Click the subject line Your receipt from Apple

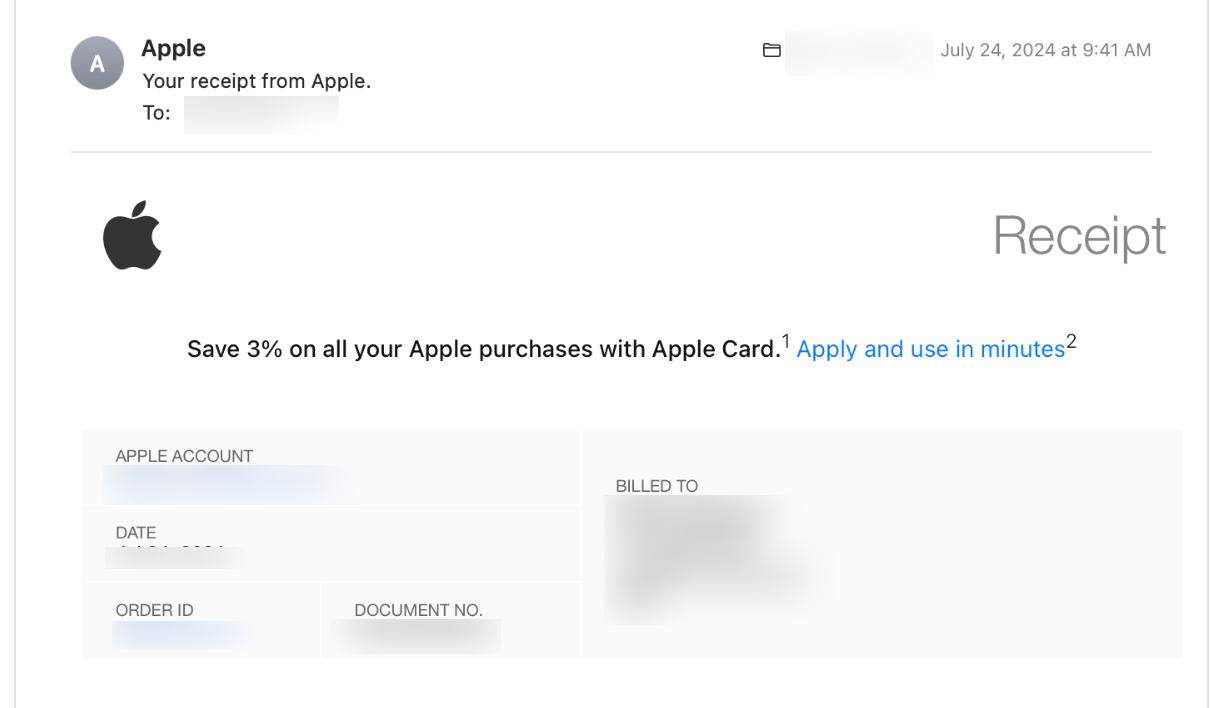[x=256, y=81]
